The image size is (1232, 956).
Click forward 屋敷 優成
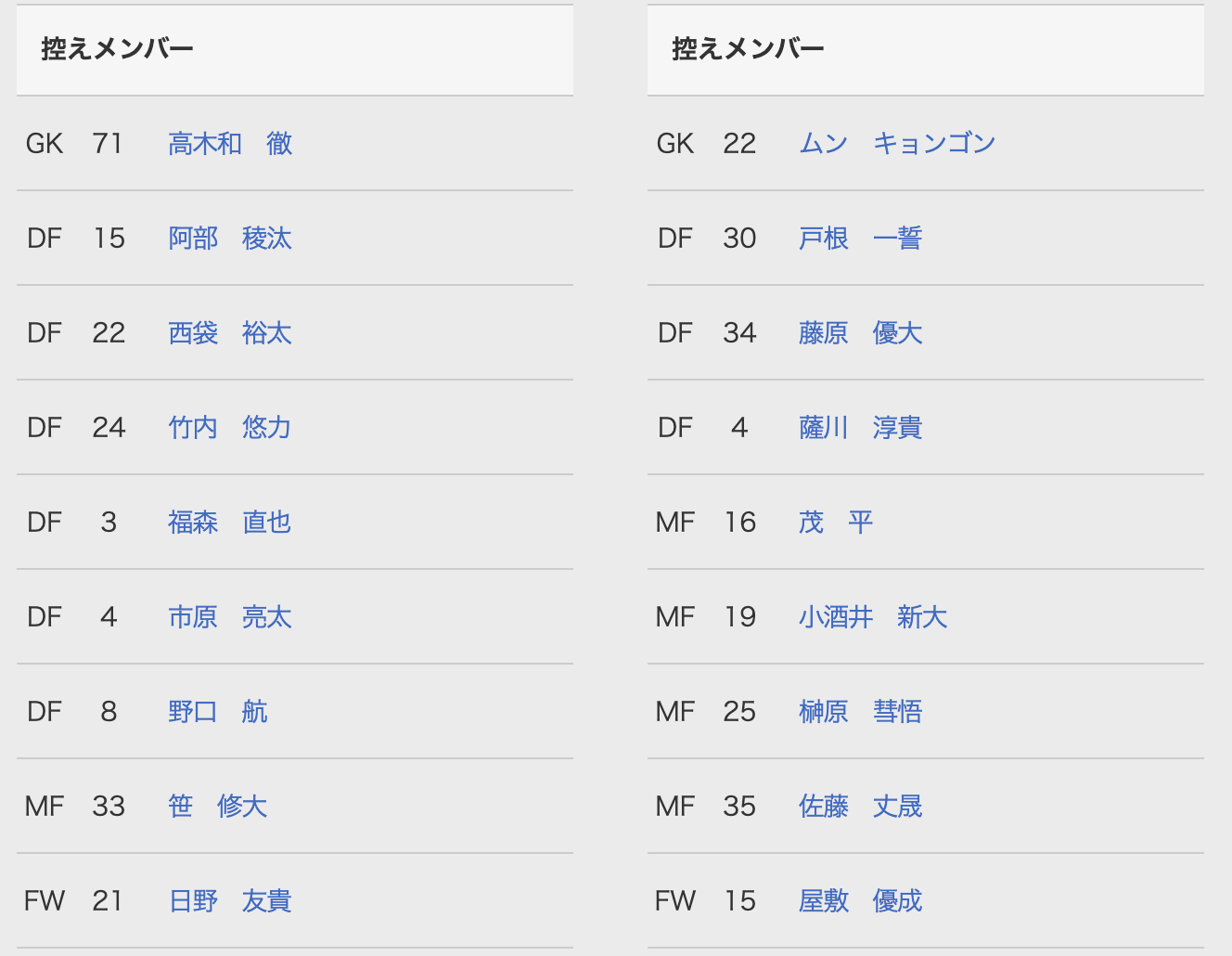click(x=861, y=901)
